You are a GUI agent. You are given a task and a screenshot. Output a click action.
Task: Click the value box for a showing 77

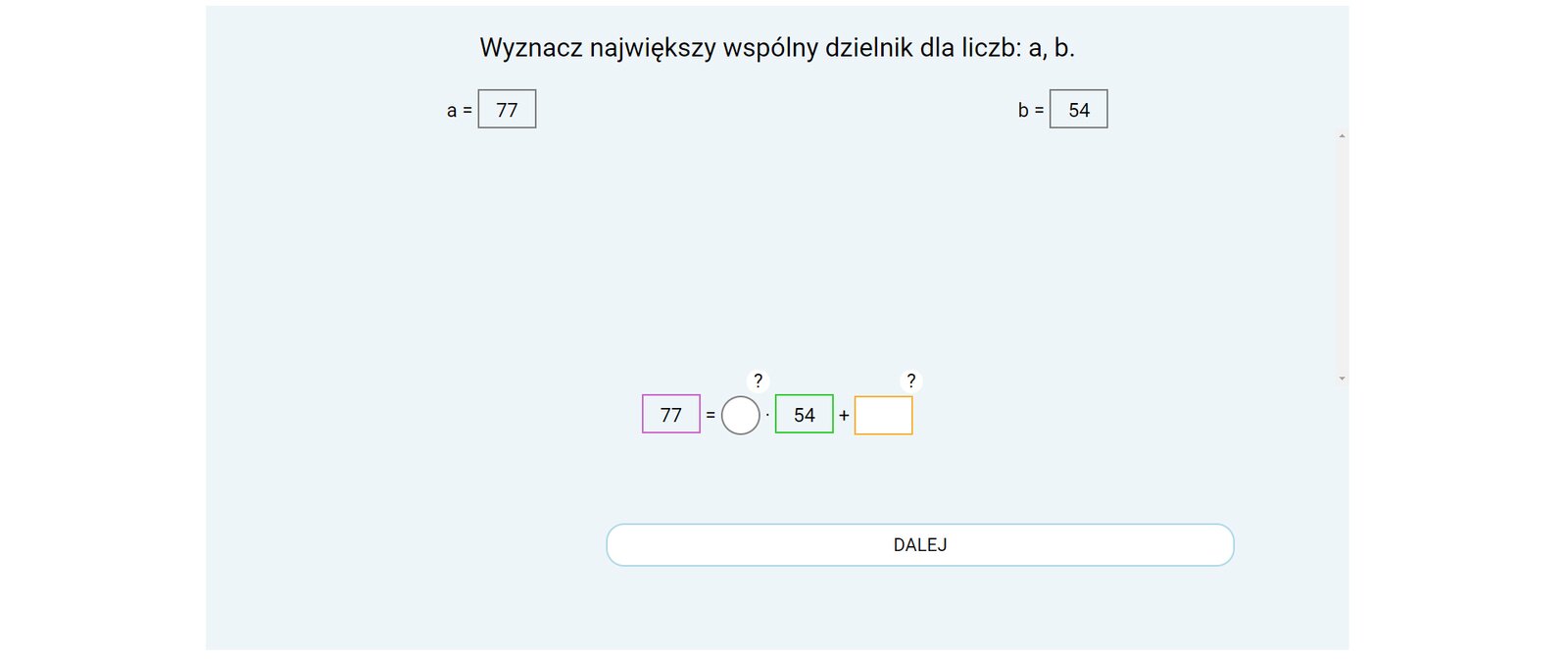(x=507, y=110)
